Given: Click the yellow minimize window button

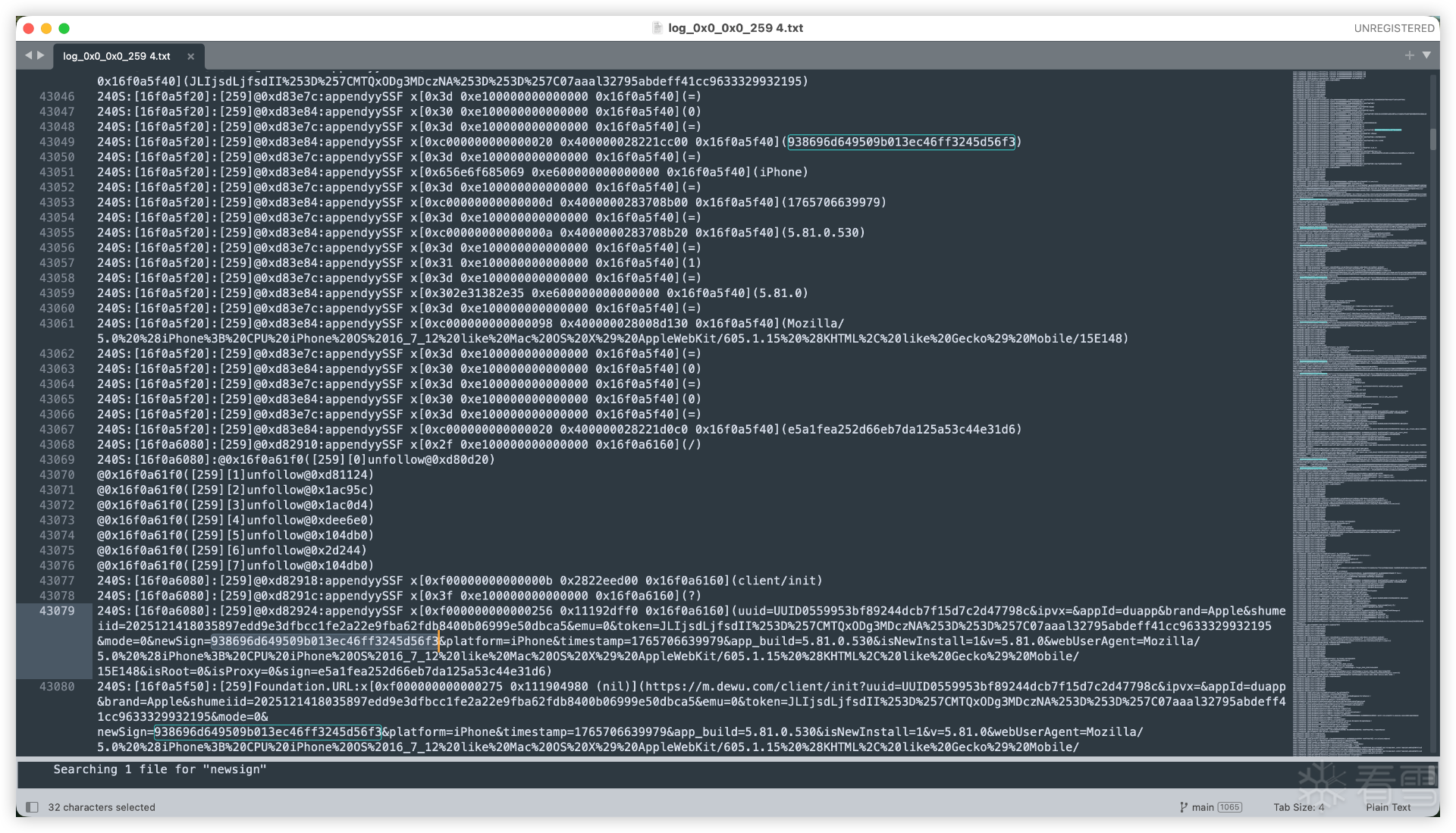Looking at the screenshot, I should click(46, 28).
